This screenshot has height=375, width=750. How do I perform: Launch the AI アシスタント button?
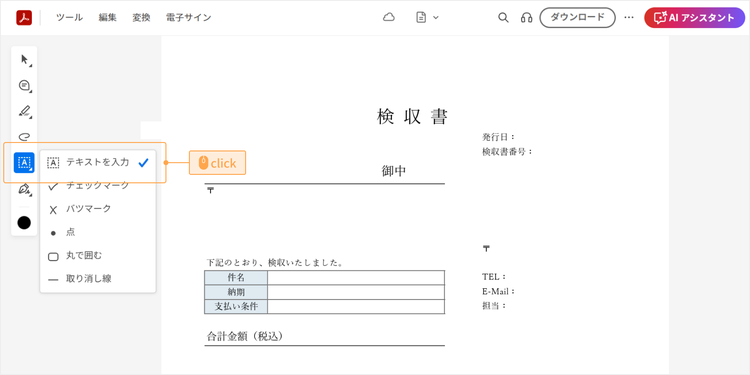coord(695,18)
